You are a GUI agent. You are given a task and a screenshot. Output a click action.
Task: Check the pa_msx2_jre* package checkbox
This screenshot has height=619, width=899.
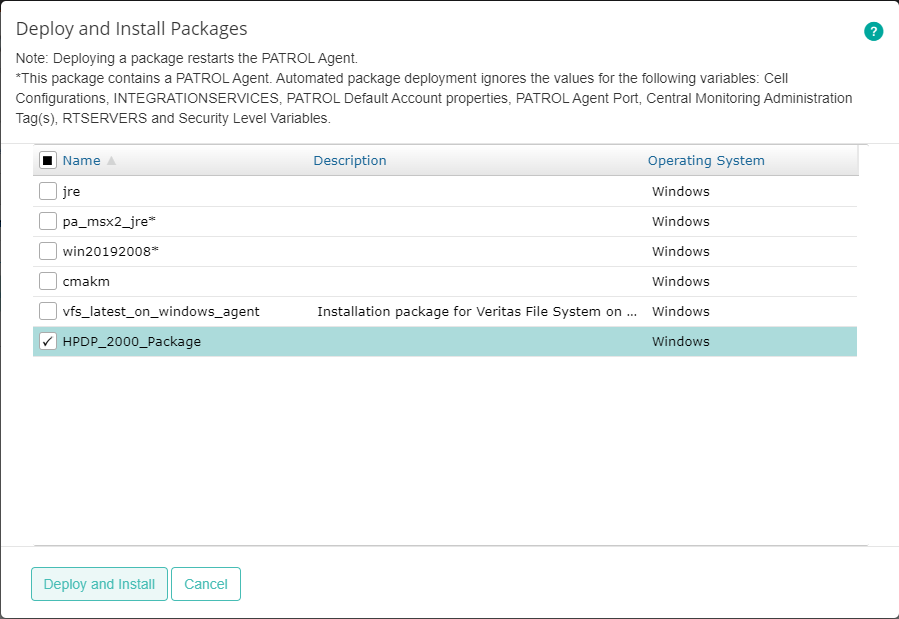(x=45, y=220)
